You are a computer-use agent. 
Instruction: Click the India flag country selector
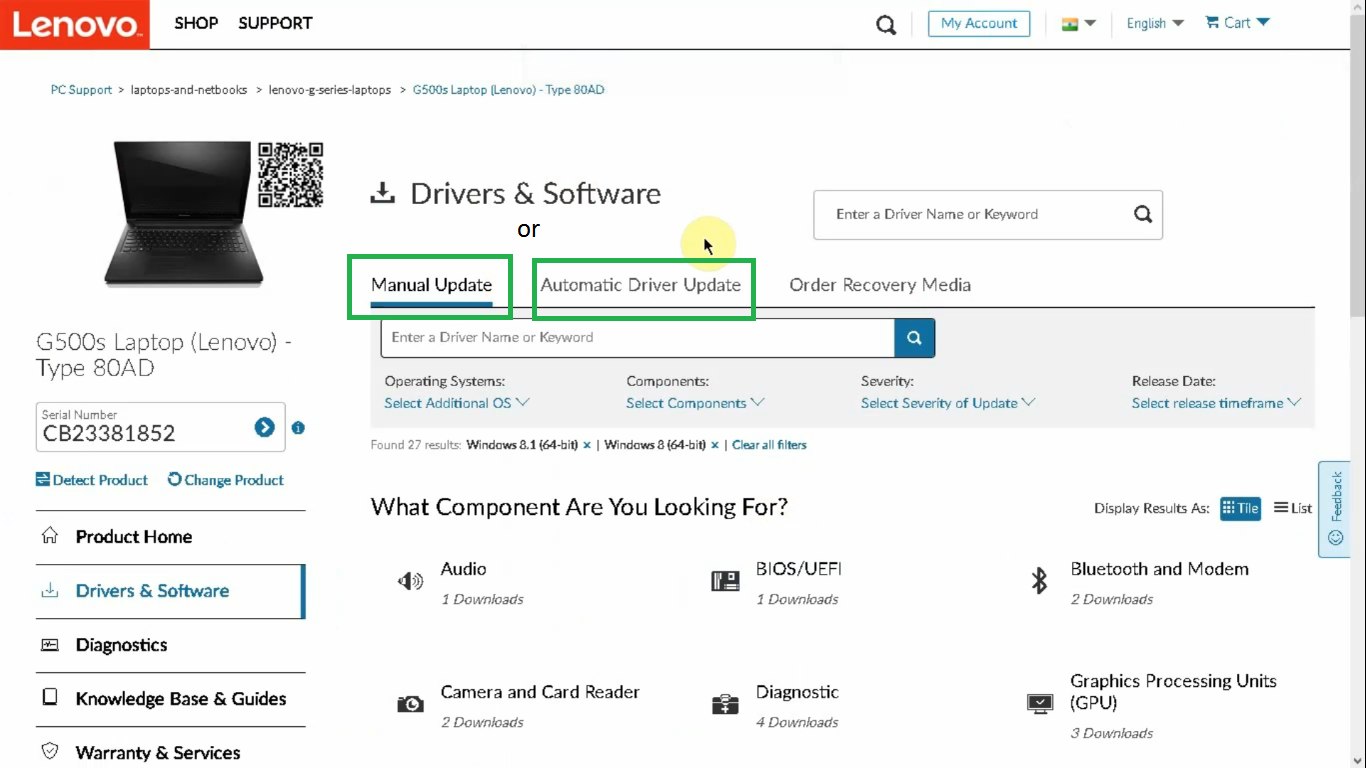click(x=1079, y=23)
